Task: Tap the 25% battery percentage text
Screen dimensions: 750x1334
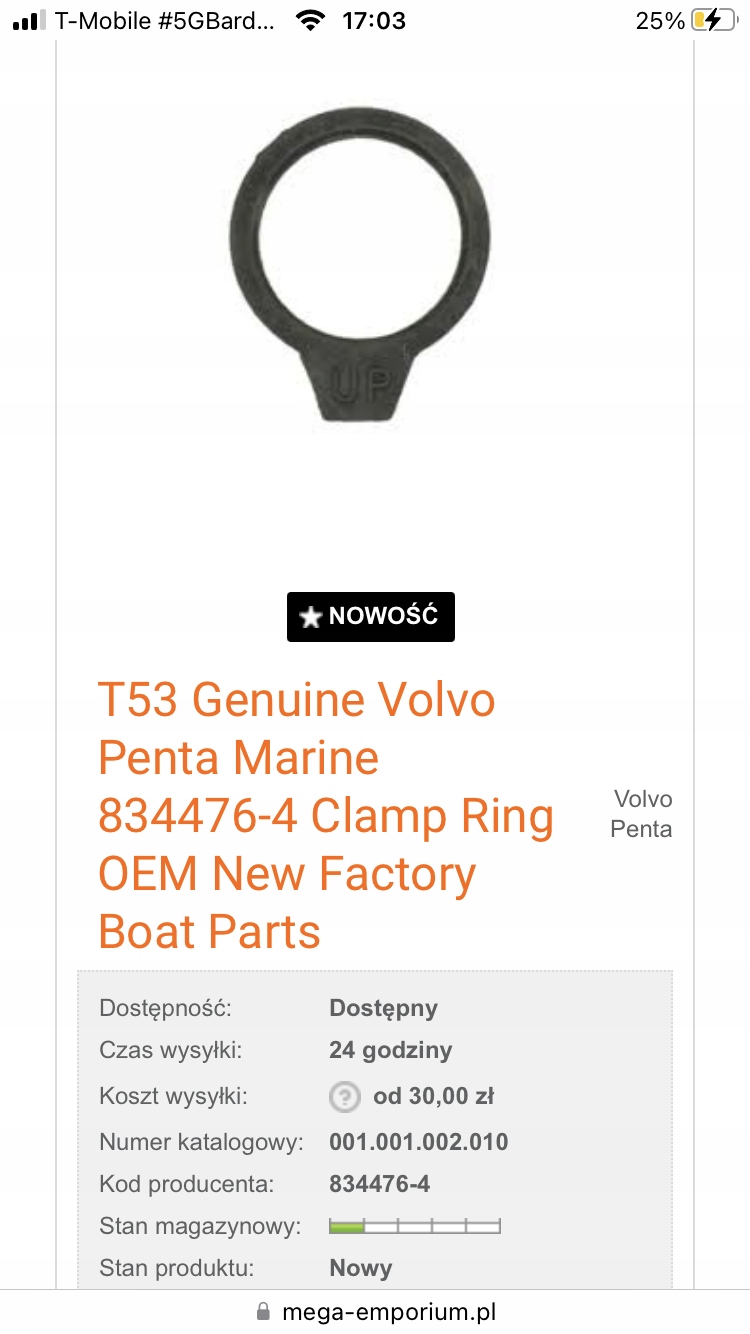Action: [x=660, y=20]
